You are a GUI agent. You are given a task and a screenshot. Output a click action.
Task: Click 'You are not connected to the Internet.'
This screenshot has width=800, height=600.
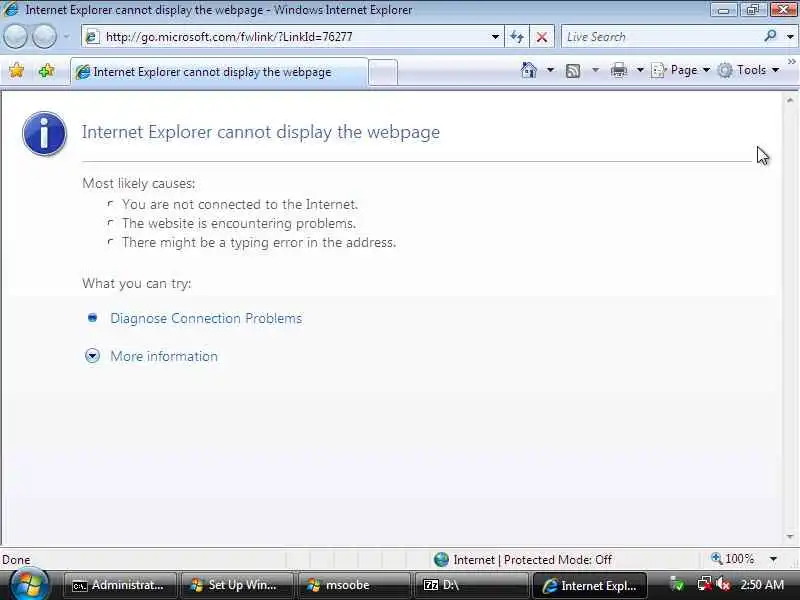(240, 205)
